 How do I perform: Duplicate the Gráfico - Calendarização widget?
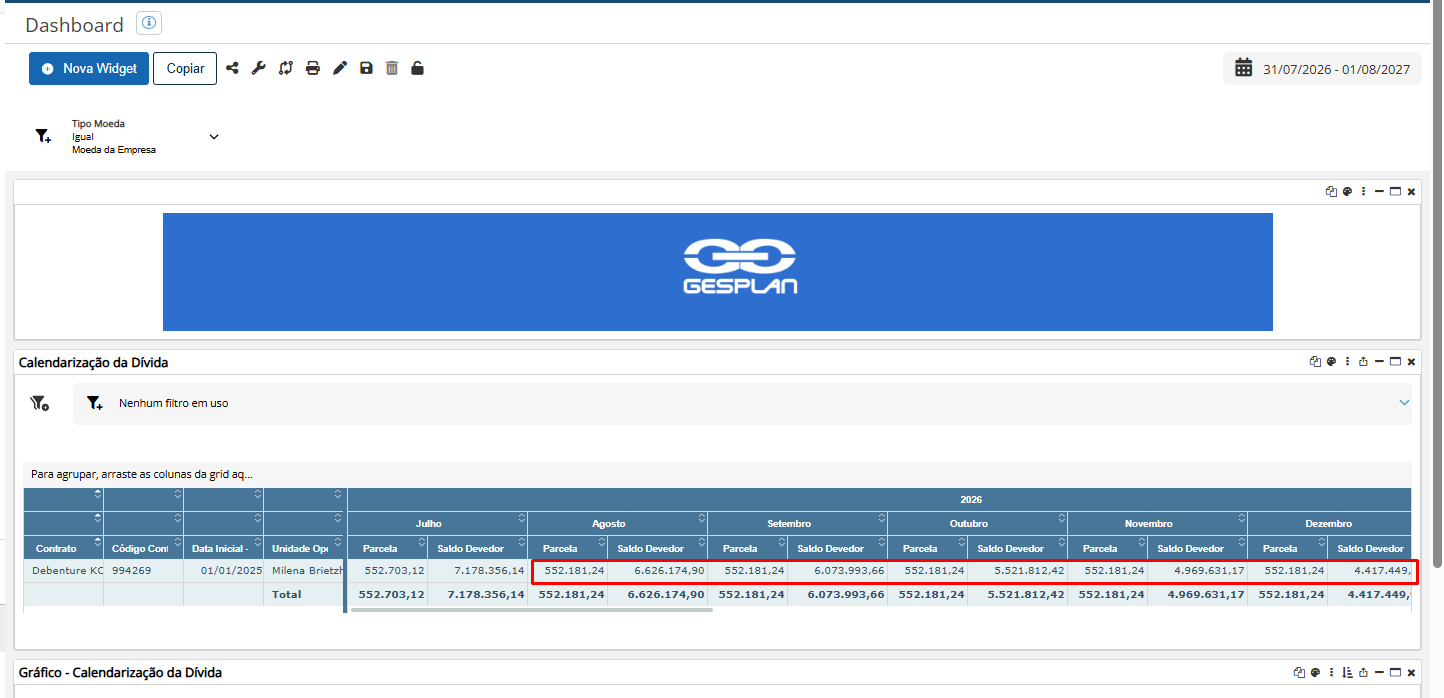click(x=1299, y=672)
